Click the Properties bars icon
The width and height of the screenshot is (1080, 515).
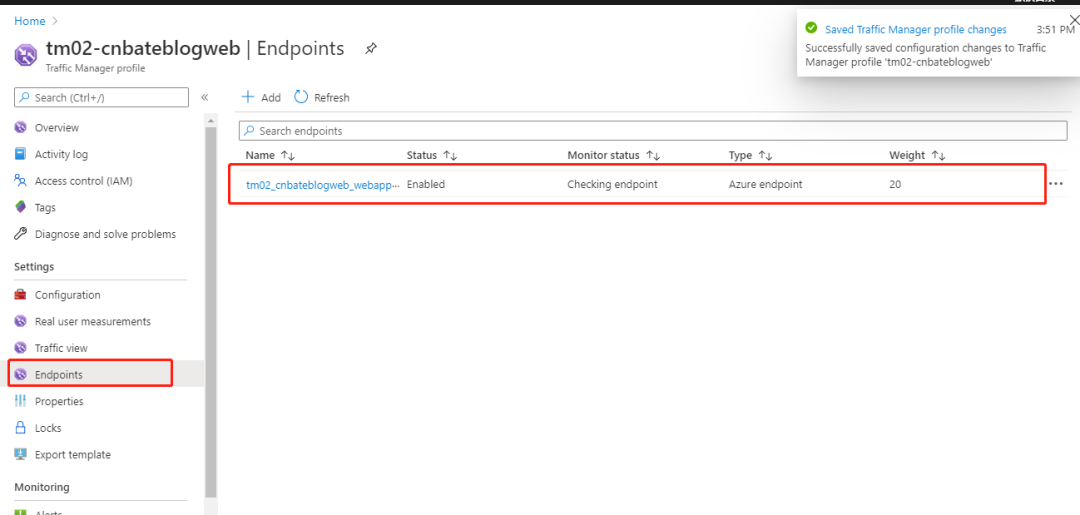pyautogui.click(x=21, y=401)
